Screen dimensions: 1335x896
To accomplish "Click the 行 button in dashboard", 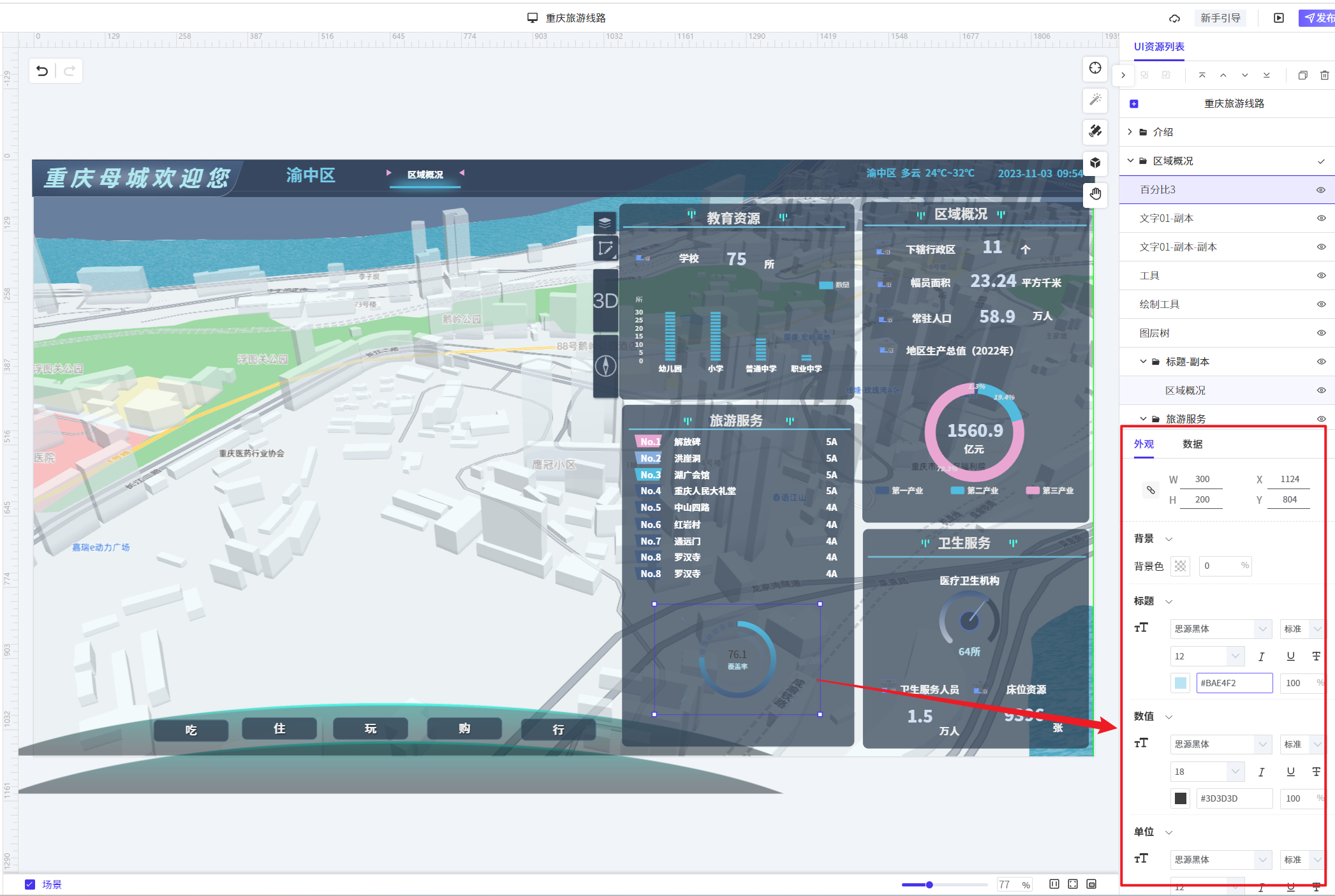I will [x=558, y=730].
